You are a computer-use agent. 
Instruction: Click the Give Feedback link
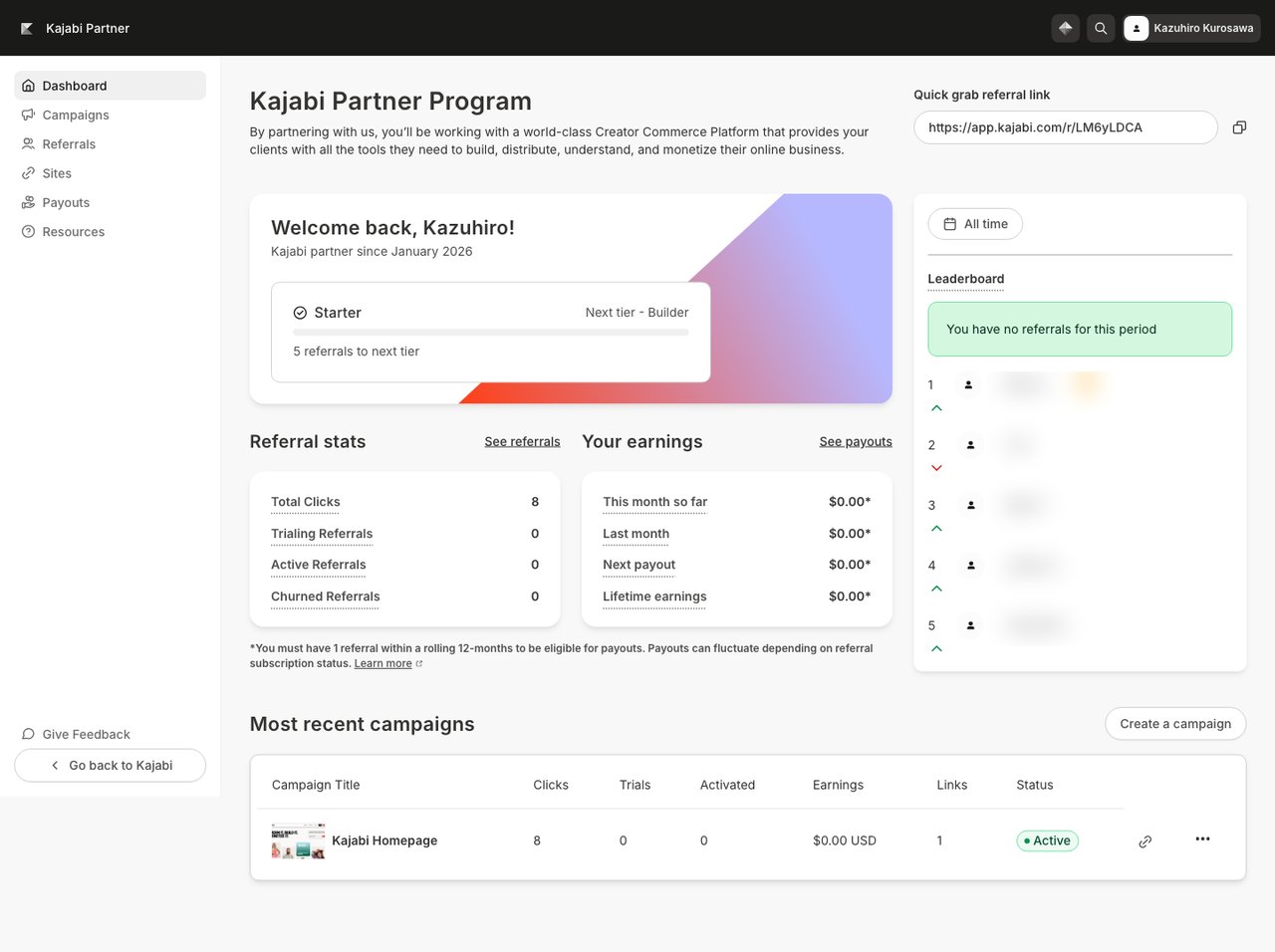76,734
